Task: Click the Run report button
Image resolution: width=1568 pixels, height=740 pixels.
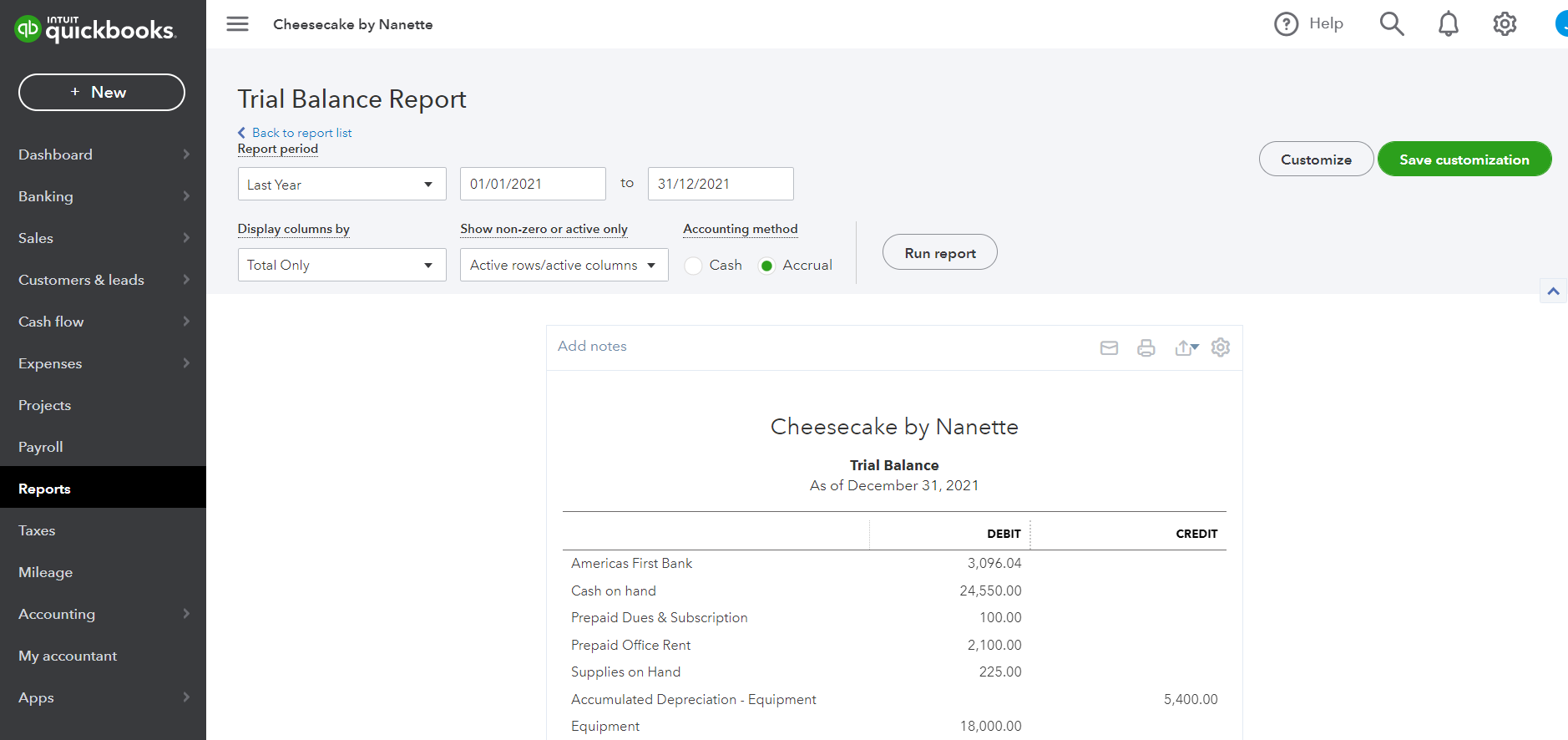Action: point(940,252)
